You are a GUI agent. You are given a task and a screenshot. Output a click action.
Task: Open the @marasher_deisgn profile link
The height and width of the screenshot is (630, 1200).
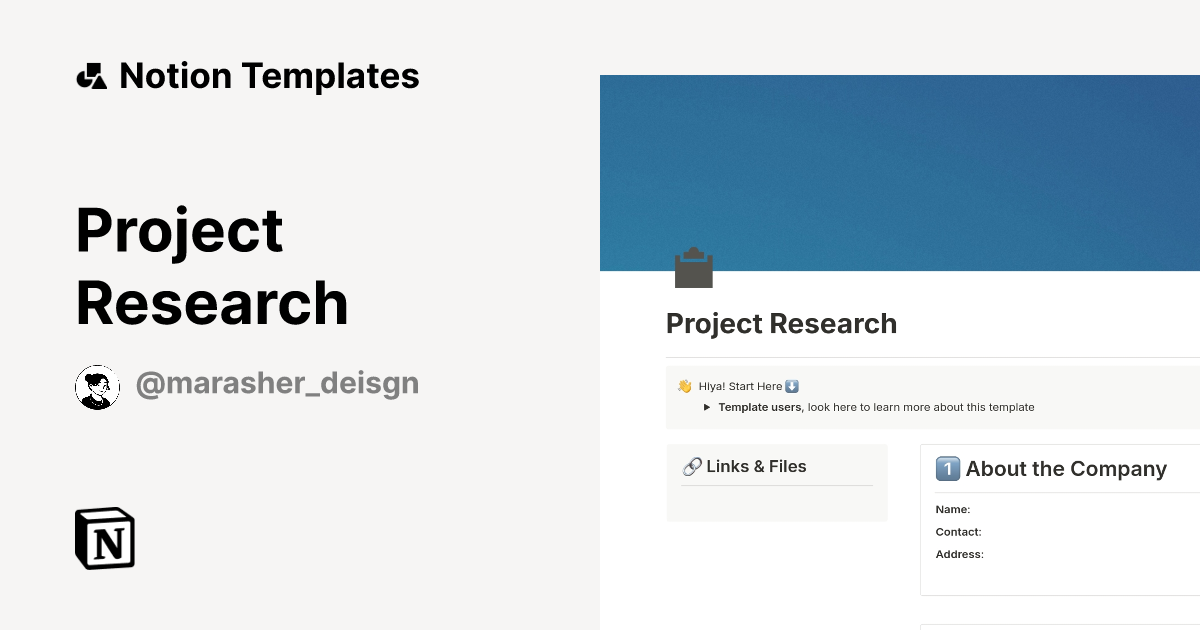278,382
